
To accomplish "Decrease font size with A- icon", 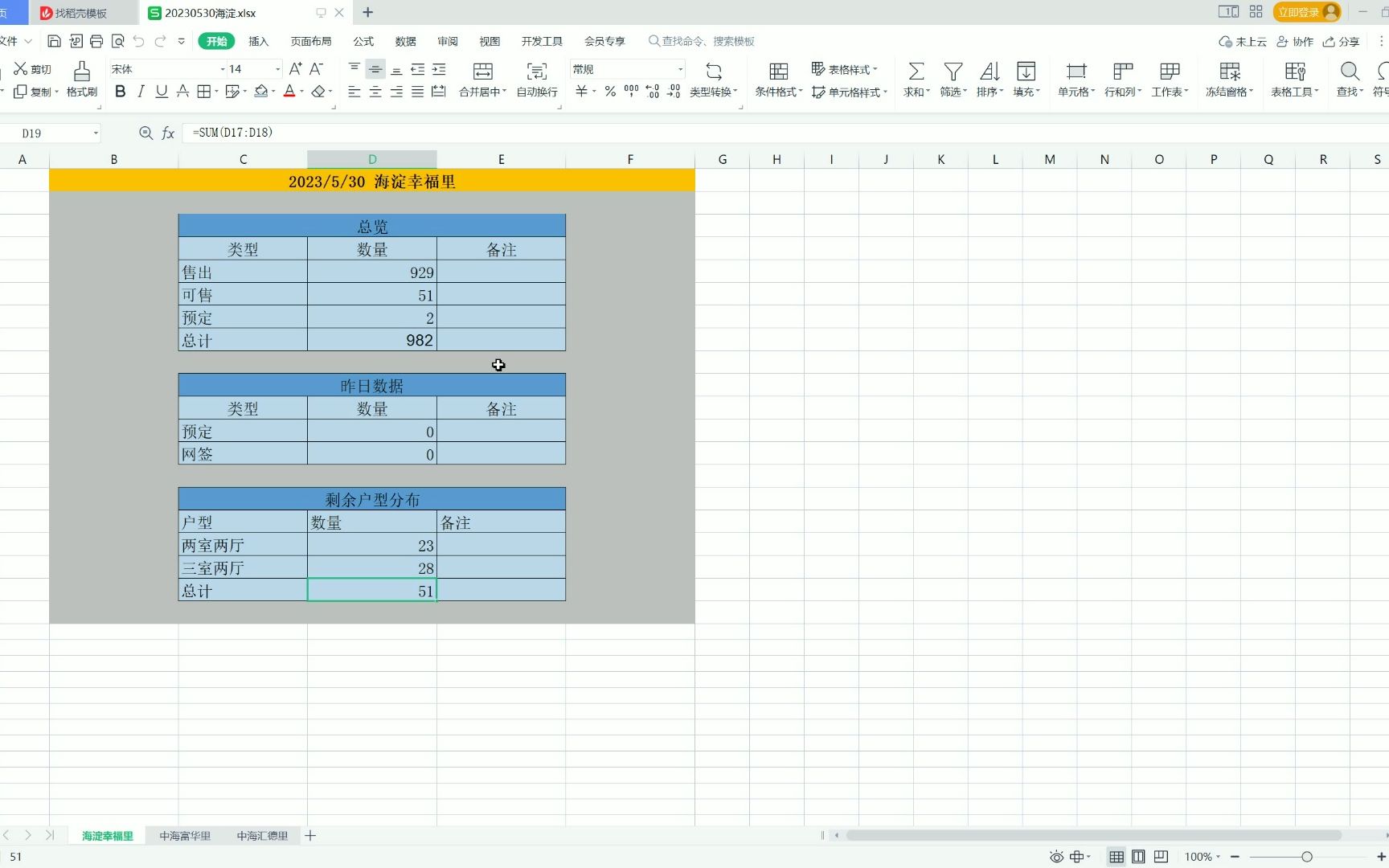I will [x=317, y=69].
